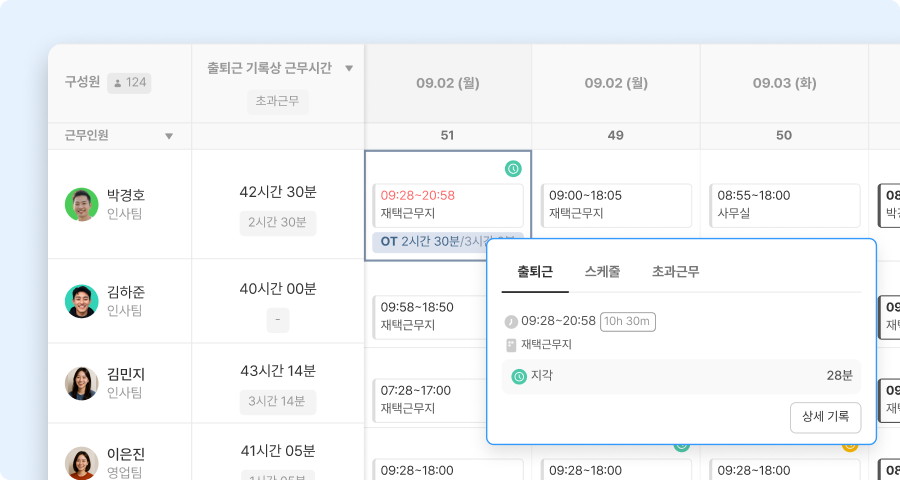The height and width of the screenshot is (480, 900).
Task: Click the name 김민지
Action: [126, 375]
